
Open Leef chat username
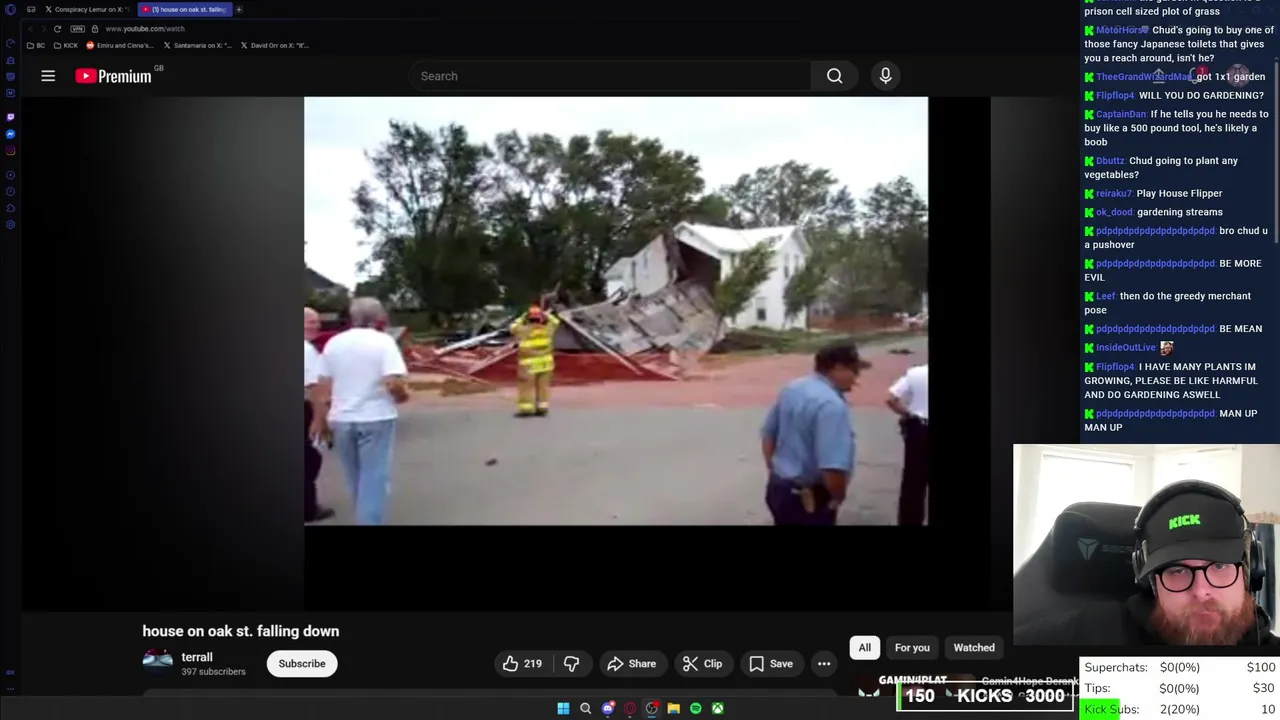point(1105,296)
